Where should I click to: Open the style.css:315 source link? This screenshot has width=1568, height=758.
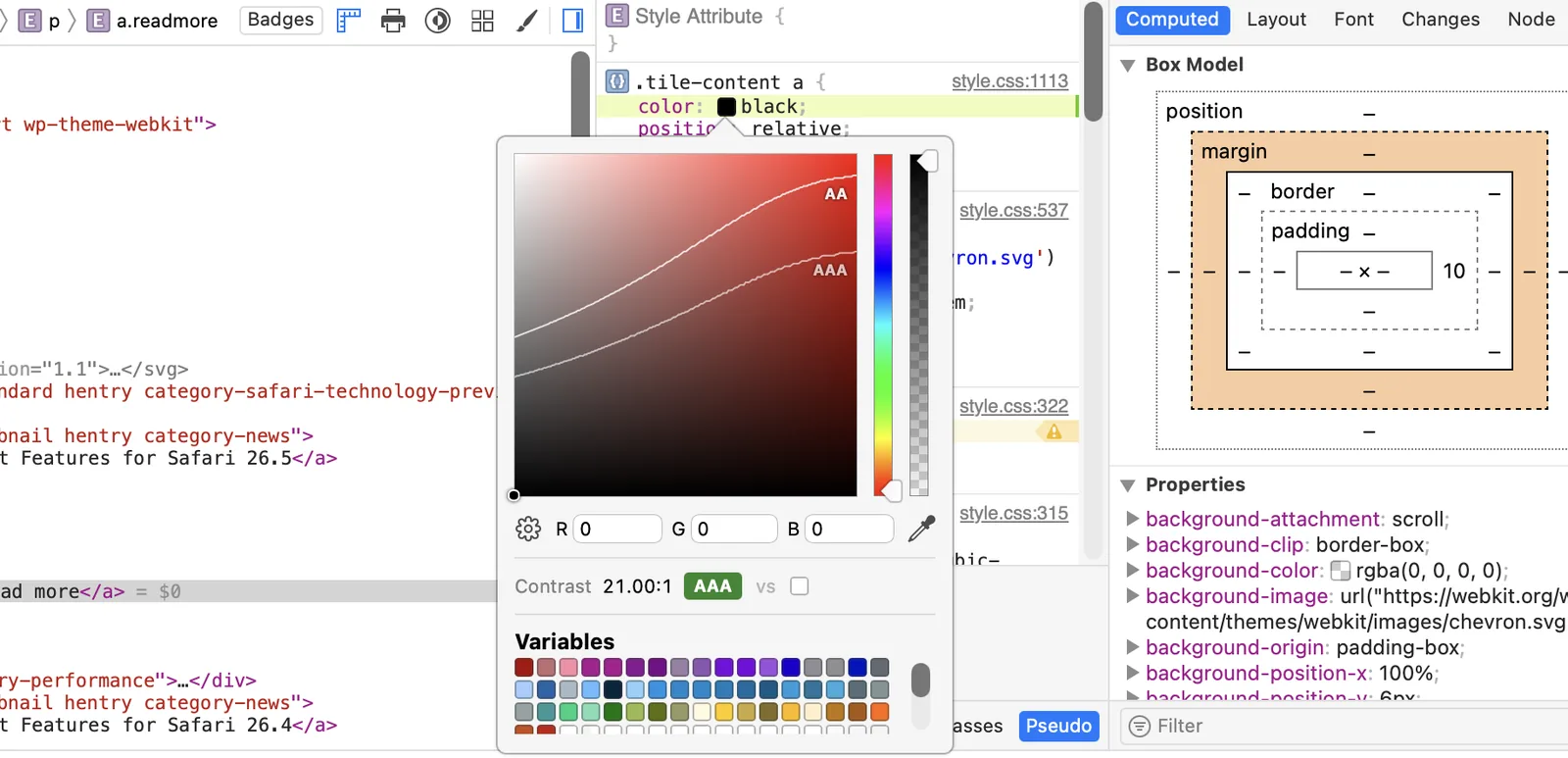(x=1013, y=513)
